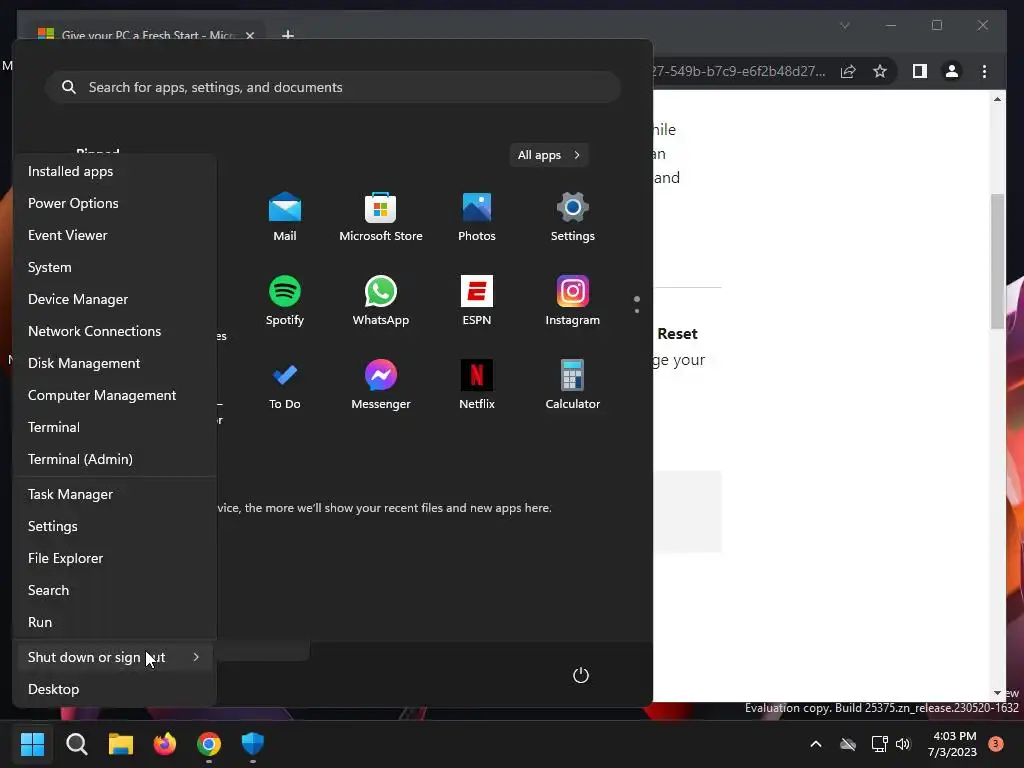The width and height of the screenshot is (1024, 768).
Task: Launch Terminal (Admin) from the menu
Action: [114, 459]
